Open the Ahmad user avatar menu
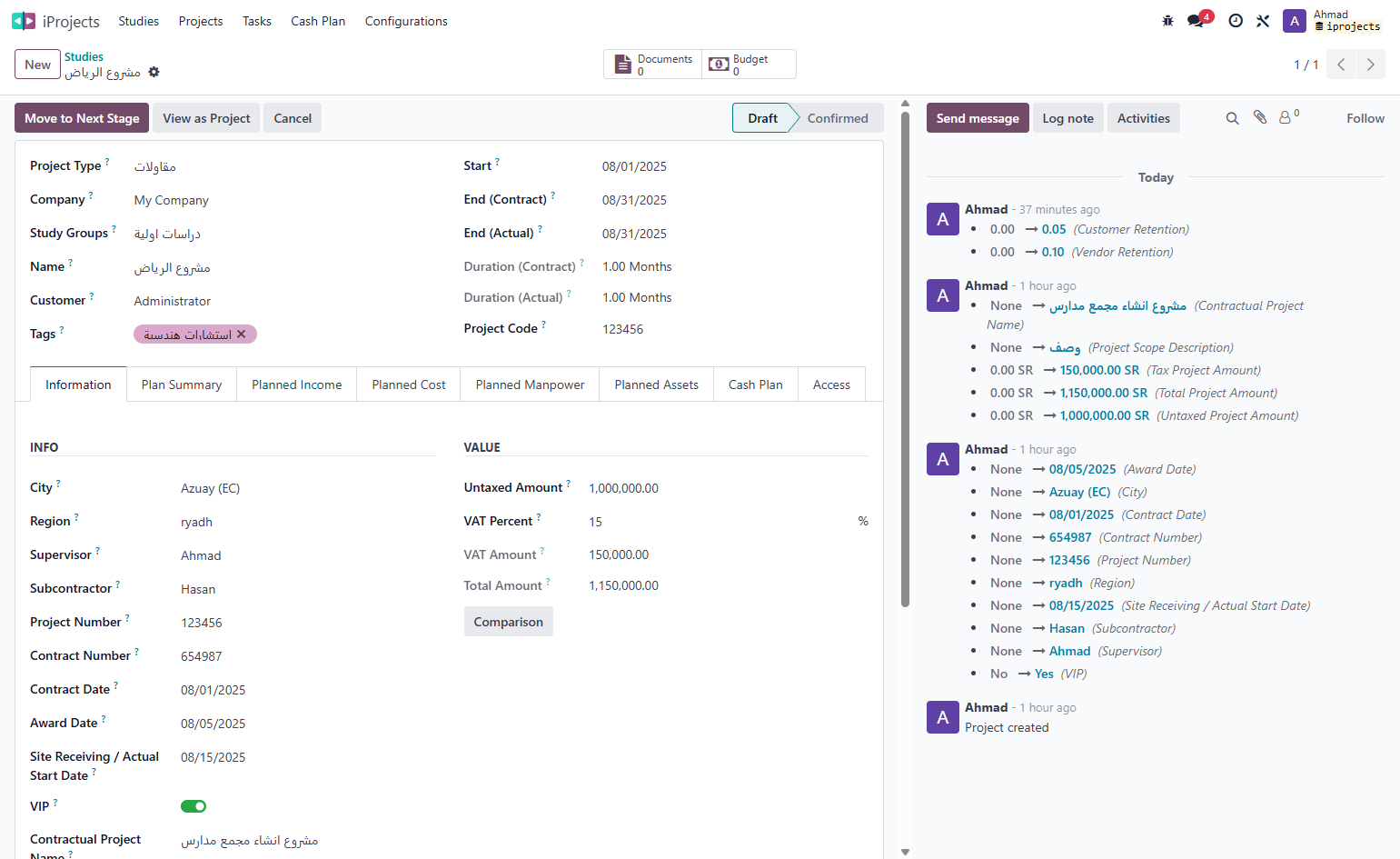 click(x=1295, y=21)
